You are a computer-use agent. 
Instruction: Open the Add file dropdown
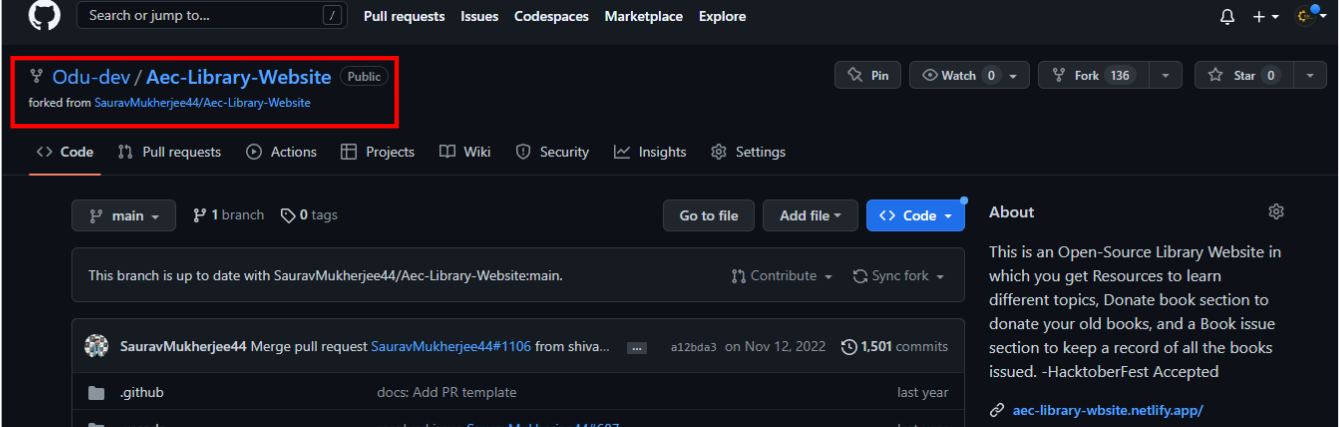811,215
